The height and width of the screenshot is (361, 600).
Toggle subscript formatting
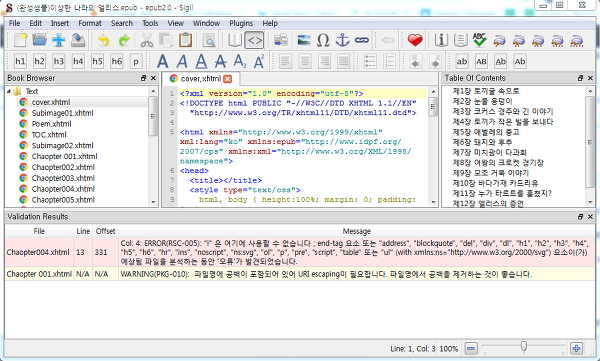pos(240,61)
